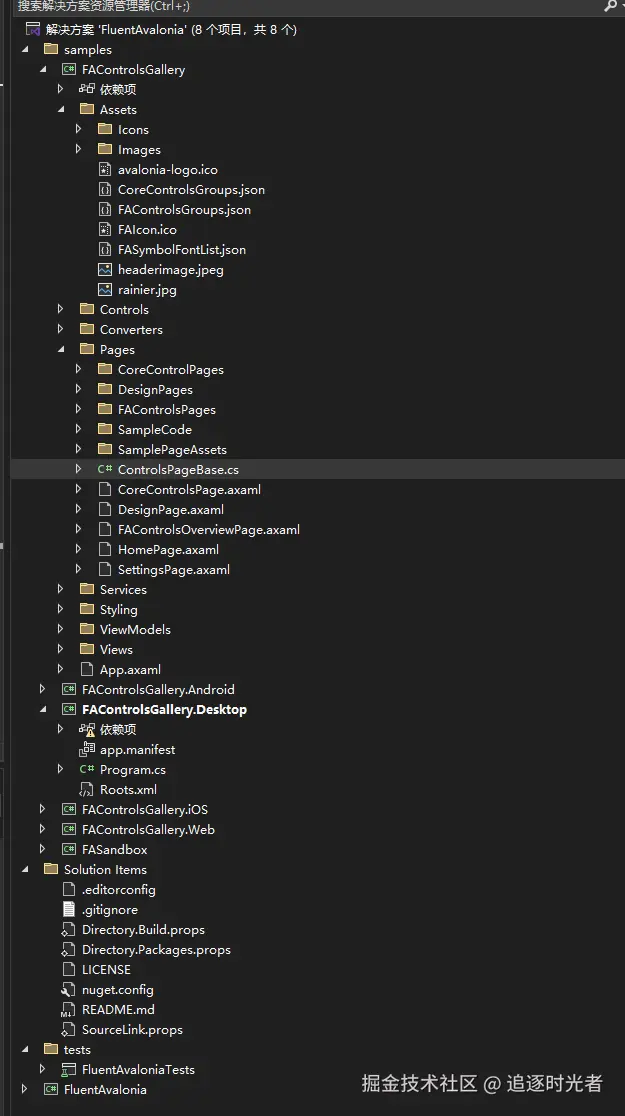Click the .gitignore file icon

tap(69, 910)
